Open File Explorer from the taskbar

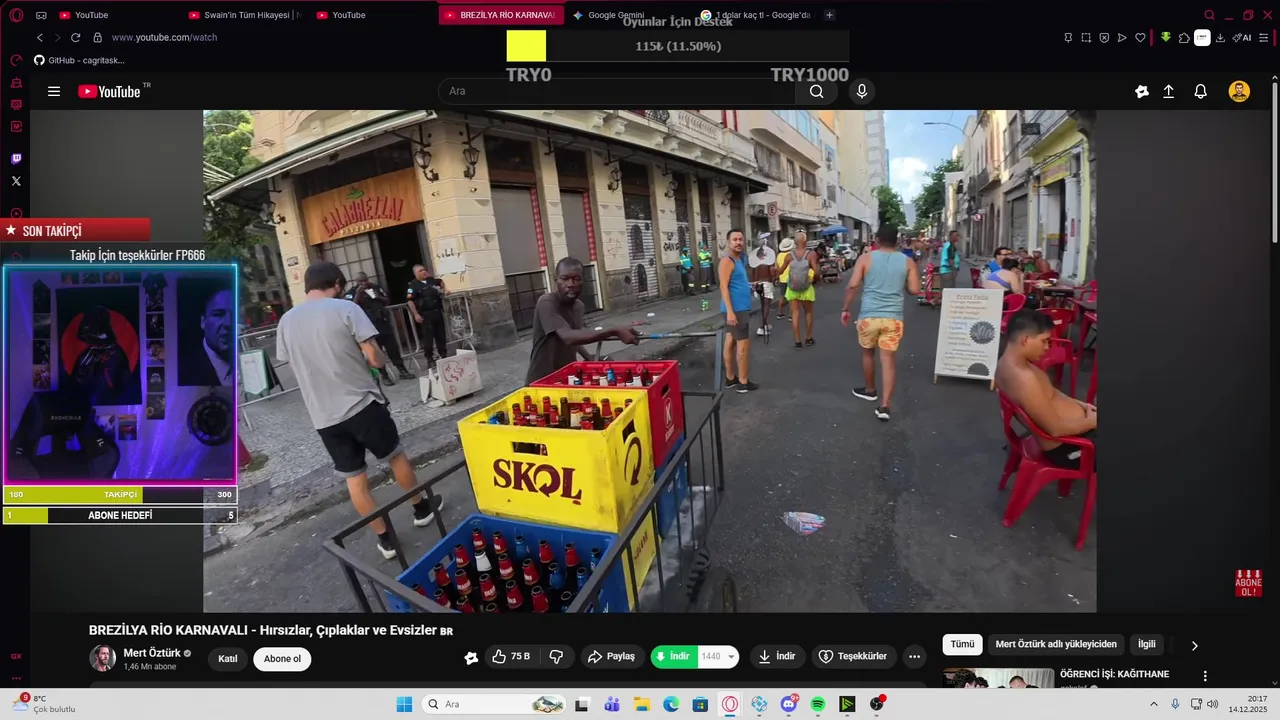642,704
